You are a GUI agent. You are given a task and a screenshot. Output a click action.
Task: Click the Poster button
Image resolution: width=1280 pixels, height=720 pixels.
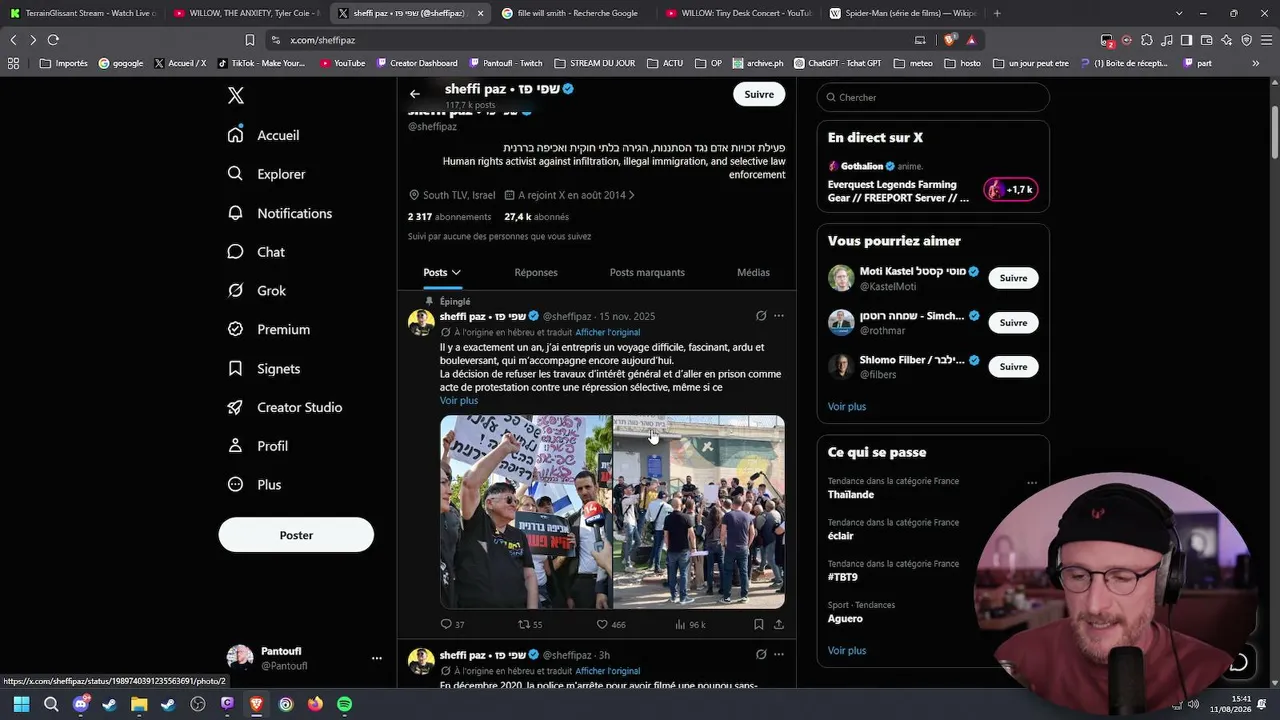tap(296, 535)
